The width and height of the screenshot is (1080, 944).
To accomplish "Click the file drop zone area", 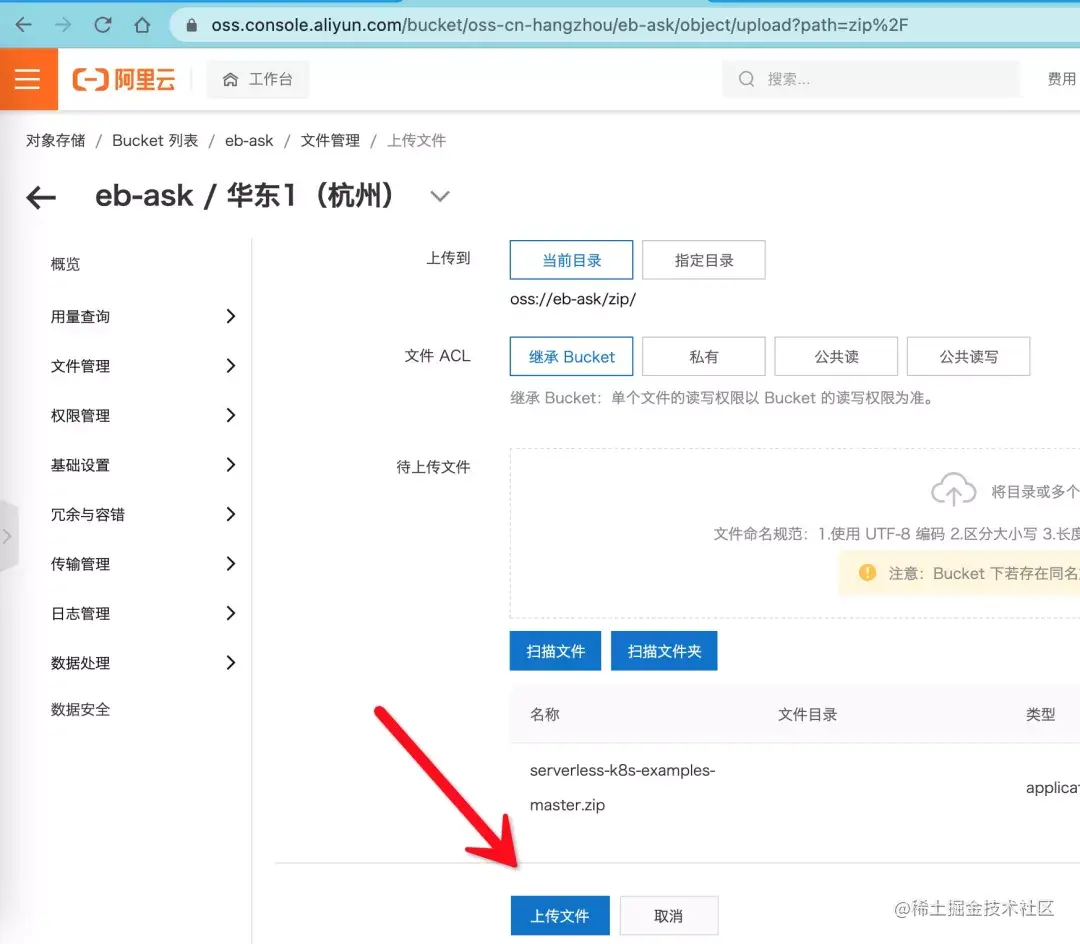I will pos(795,534).
